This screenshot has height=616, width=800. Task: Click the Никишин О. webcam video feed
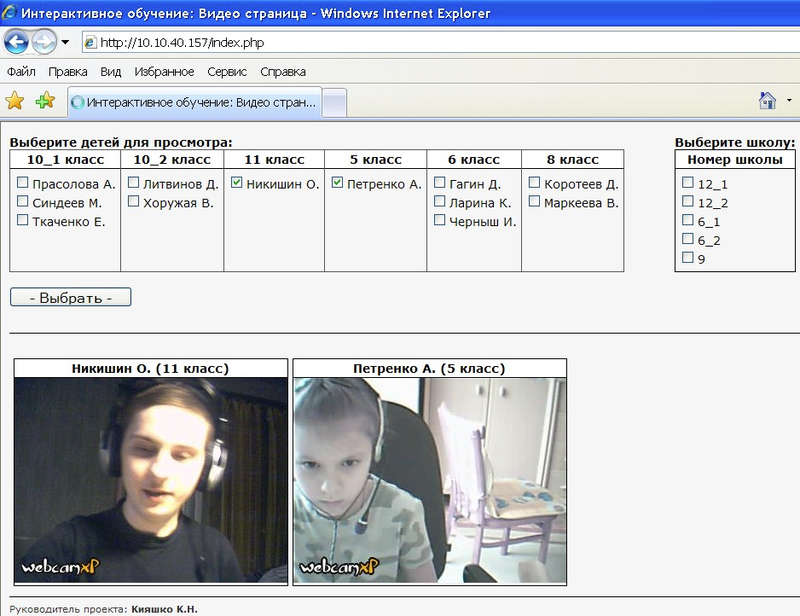point(151,480)
